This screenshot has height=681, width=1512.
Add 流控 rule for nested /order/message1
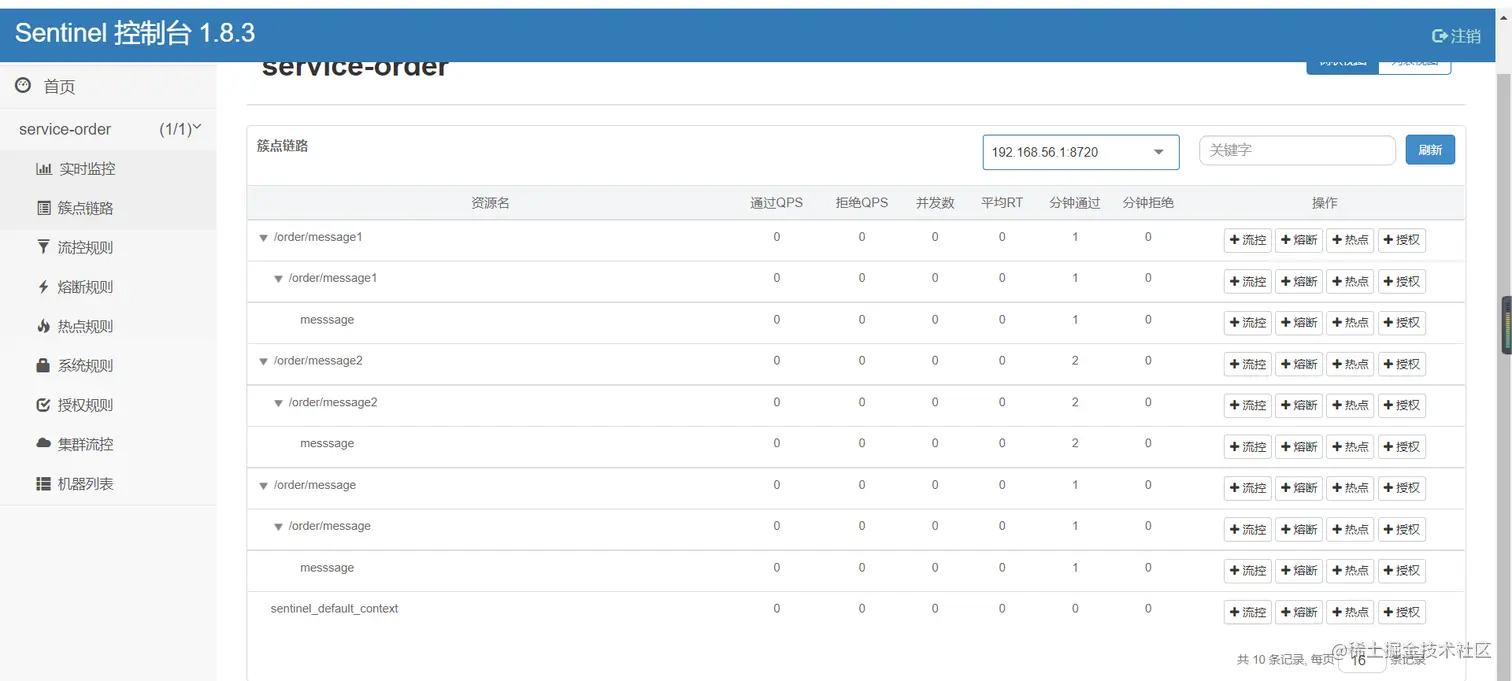click(1248, 282)
